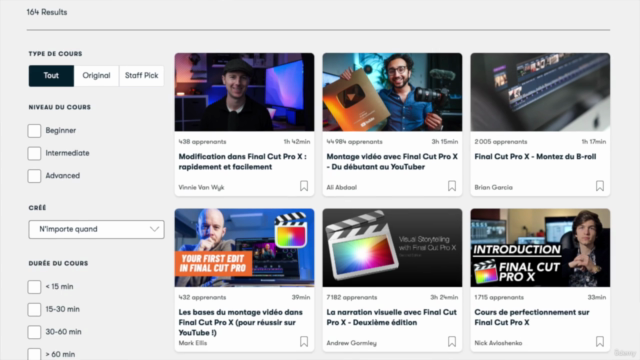Viewport: 640px width, 360px height.
Task: Open La narration visuelle avec Final Cut title
Action: coord(391,317)
